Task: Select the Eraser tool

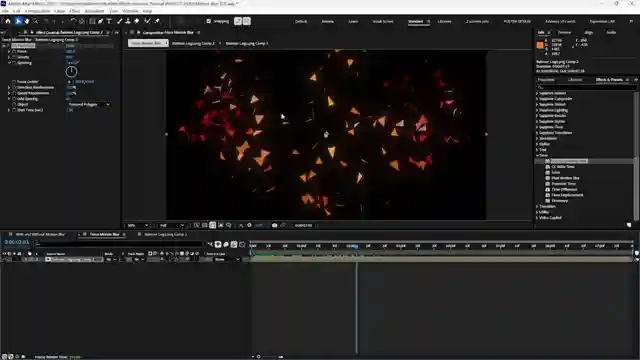Action: tap(137, 21)
